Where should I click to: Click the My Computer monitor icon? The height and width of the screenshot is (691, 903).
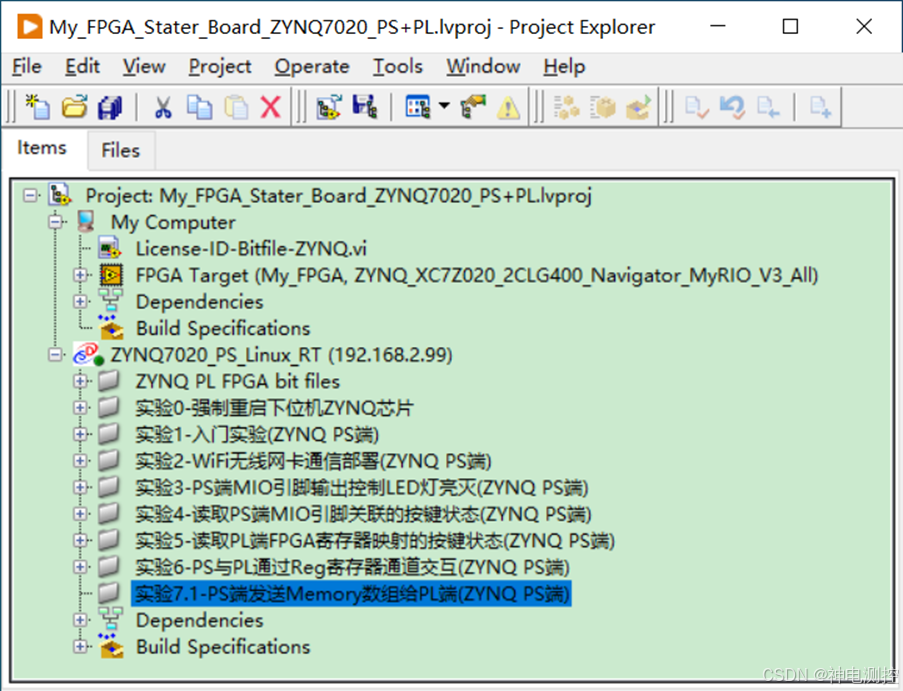(x=86, y=222)
